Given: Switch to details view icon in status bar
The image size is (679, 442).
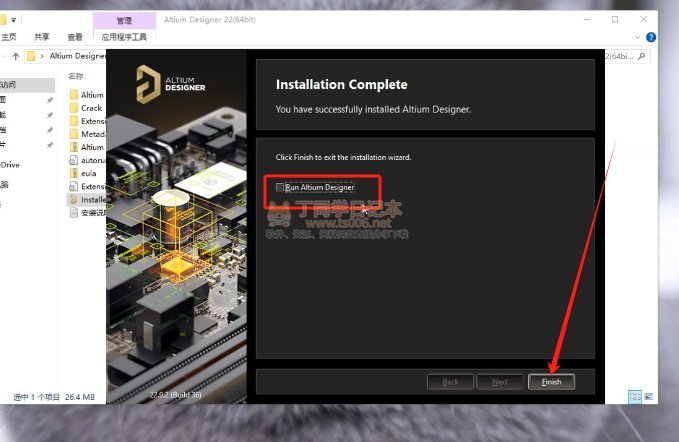Looking at the screenshot, I should click(x=635, y=397).
